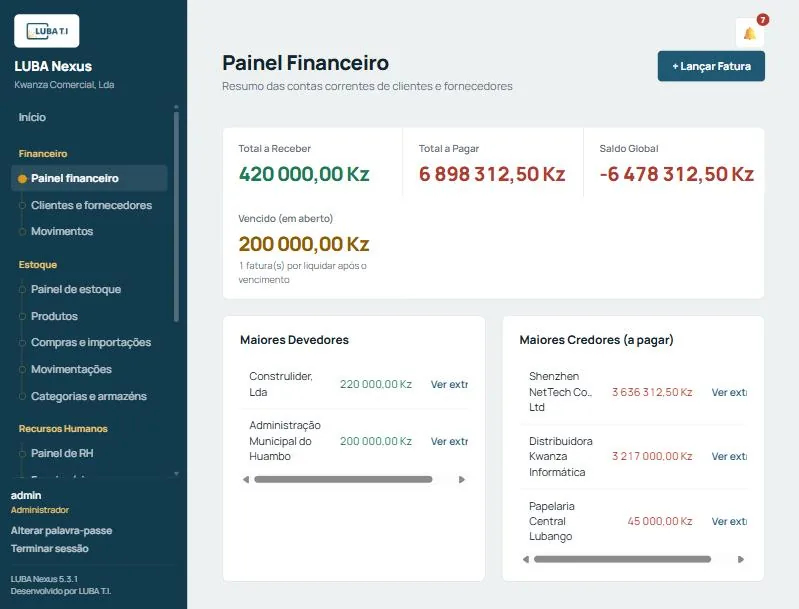Viewport: 799px width, 609px height.
Task: Select Painel financeiro menu item
Action: coord(89,178)
